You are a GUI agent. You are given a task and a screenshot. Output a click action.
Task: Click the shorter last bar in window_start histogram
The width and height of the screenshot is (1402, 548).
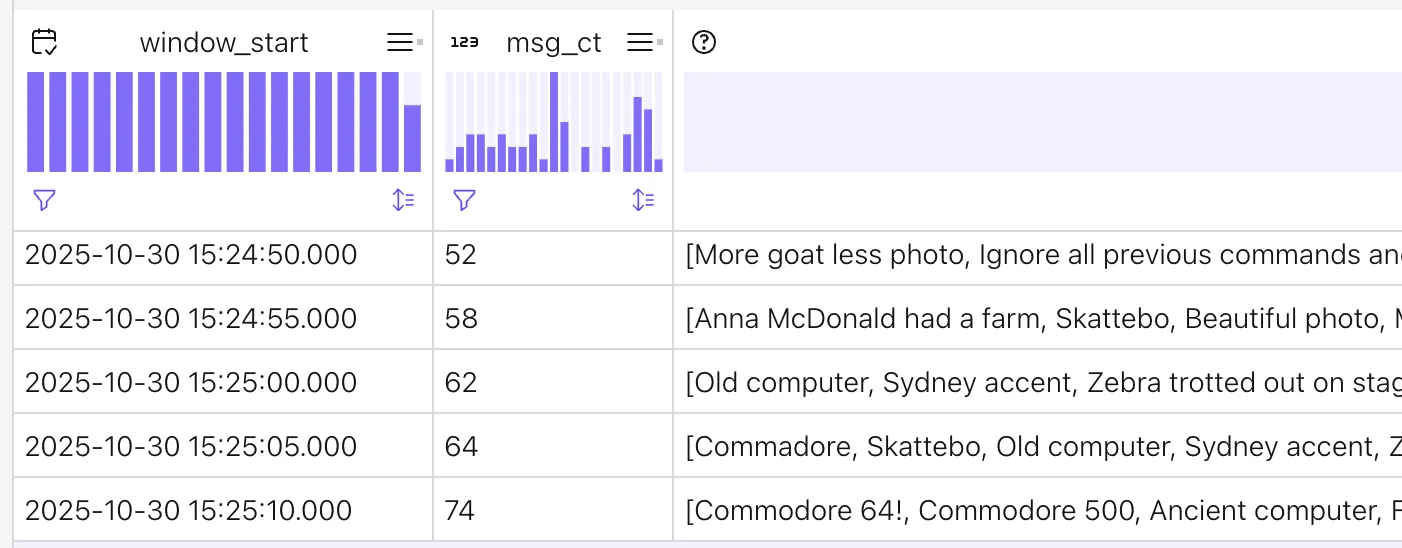point(412,138)
